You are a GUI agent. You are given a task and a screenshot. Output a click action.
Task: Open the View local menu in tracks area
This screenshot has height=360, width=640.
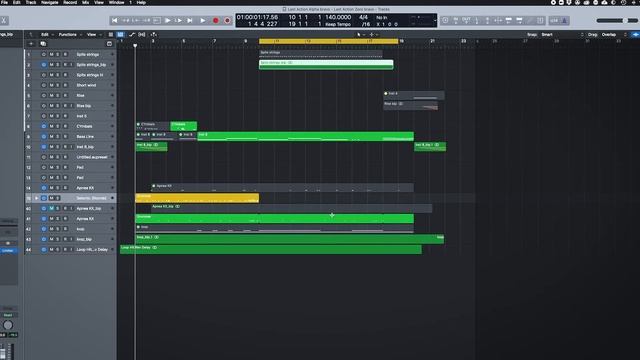click(x=93, y=35)
